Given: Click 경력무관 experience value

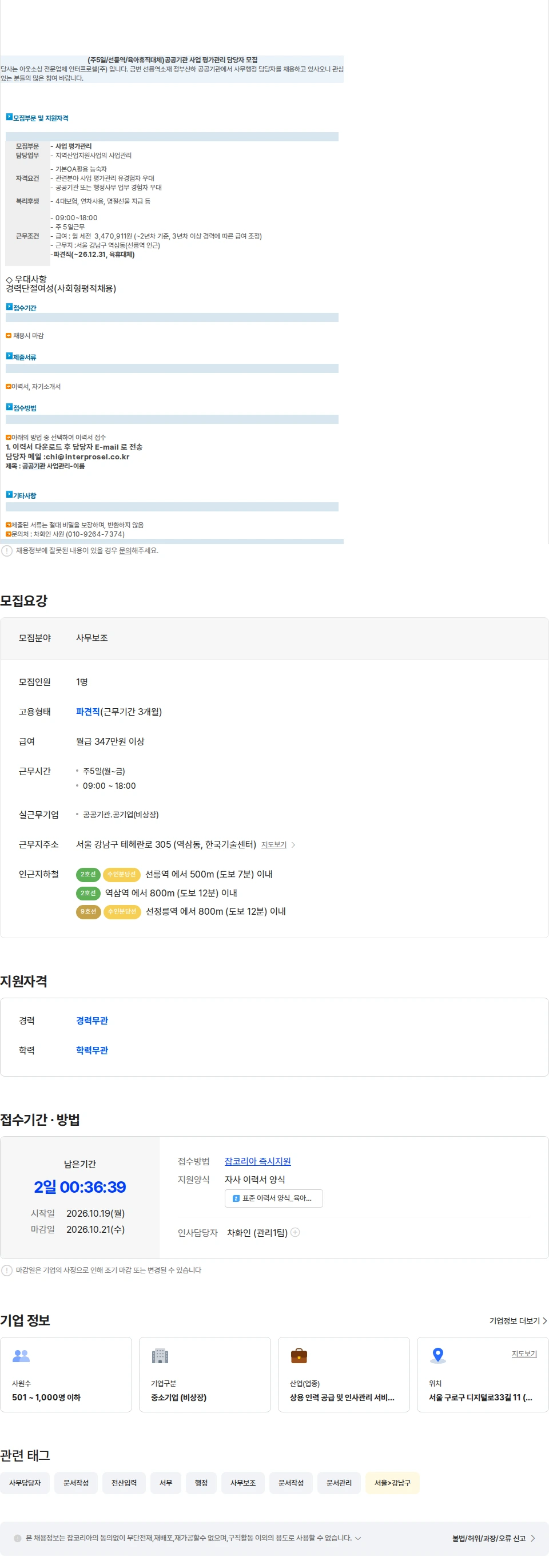Looking at the screenshot, I should pyautogui.click(x=92, y=1021).
